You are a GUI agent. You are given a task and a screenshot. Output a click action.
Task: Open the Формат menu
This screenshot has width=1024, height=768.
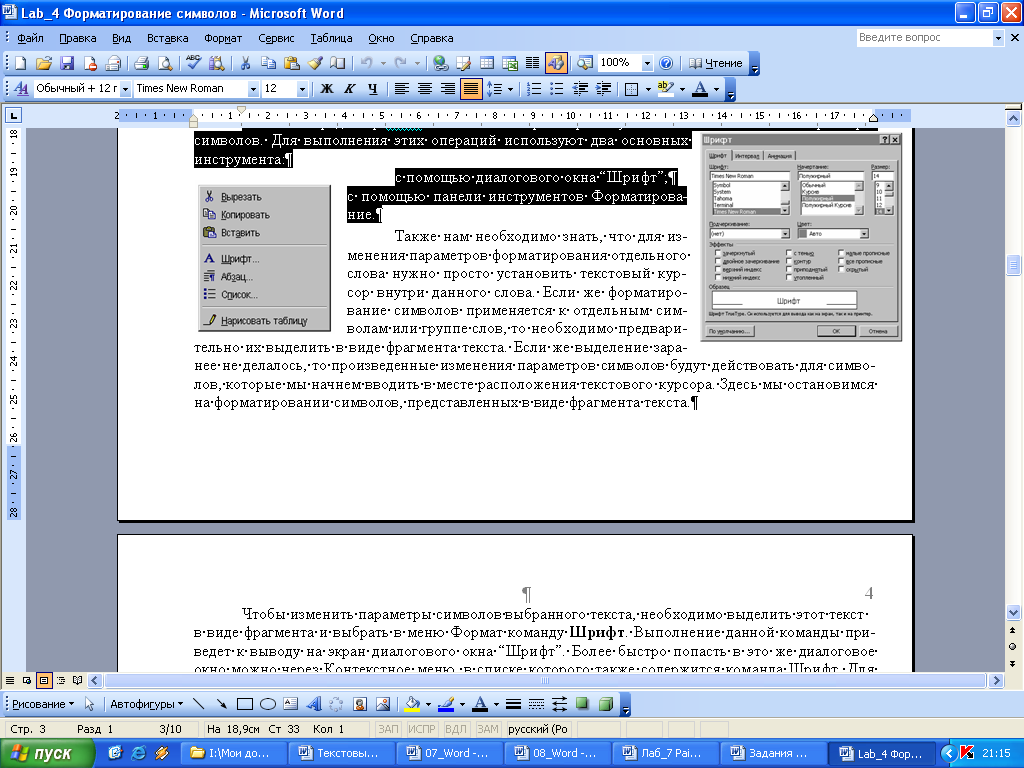point(223,38)
